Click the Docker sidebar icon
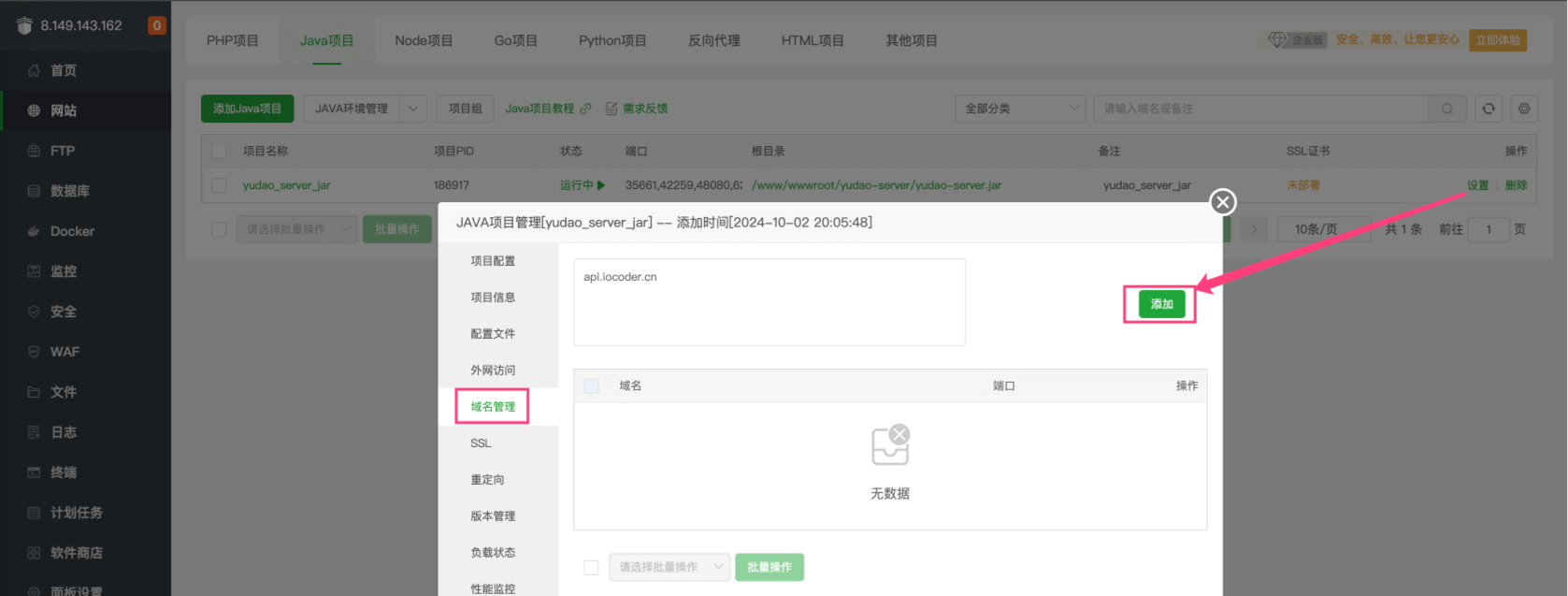This screenshot has width=1568, height=596. pyautogui.click(x=34, y=231)
